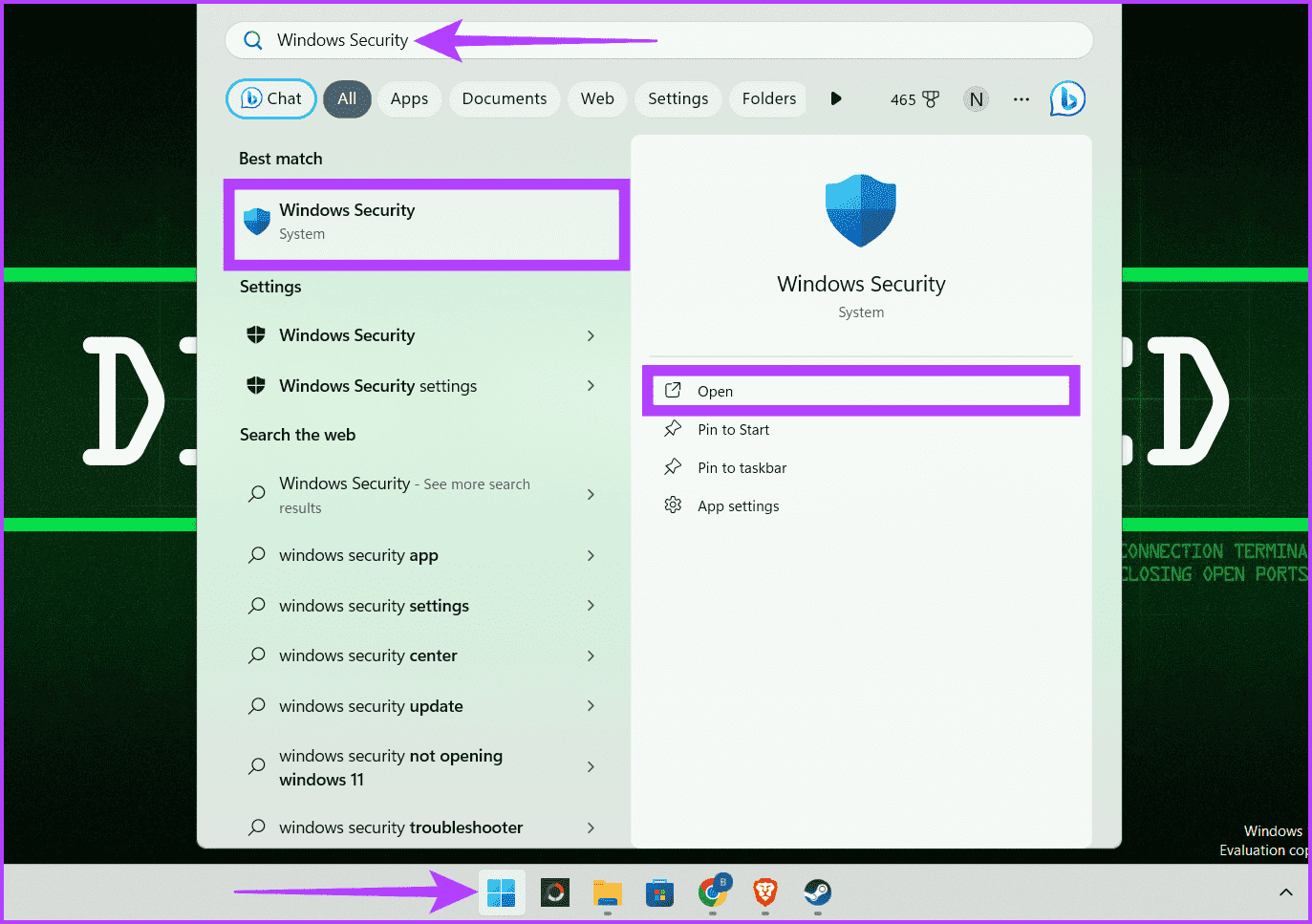Click the Settings-section Windows Security shield icon

[256, 334]
